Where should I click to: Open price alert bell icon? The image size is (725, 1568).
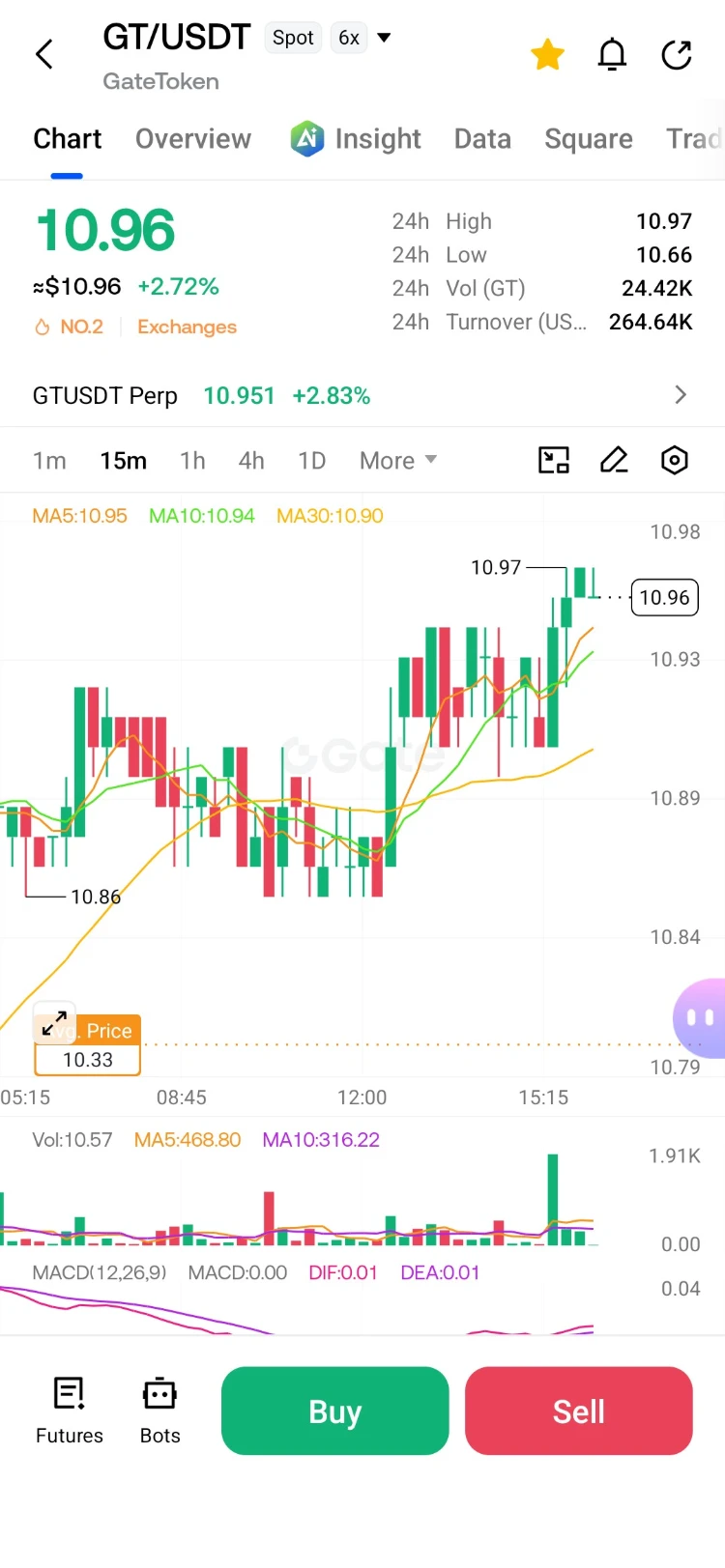pos(612,55)
